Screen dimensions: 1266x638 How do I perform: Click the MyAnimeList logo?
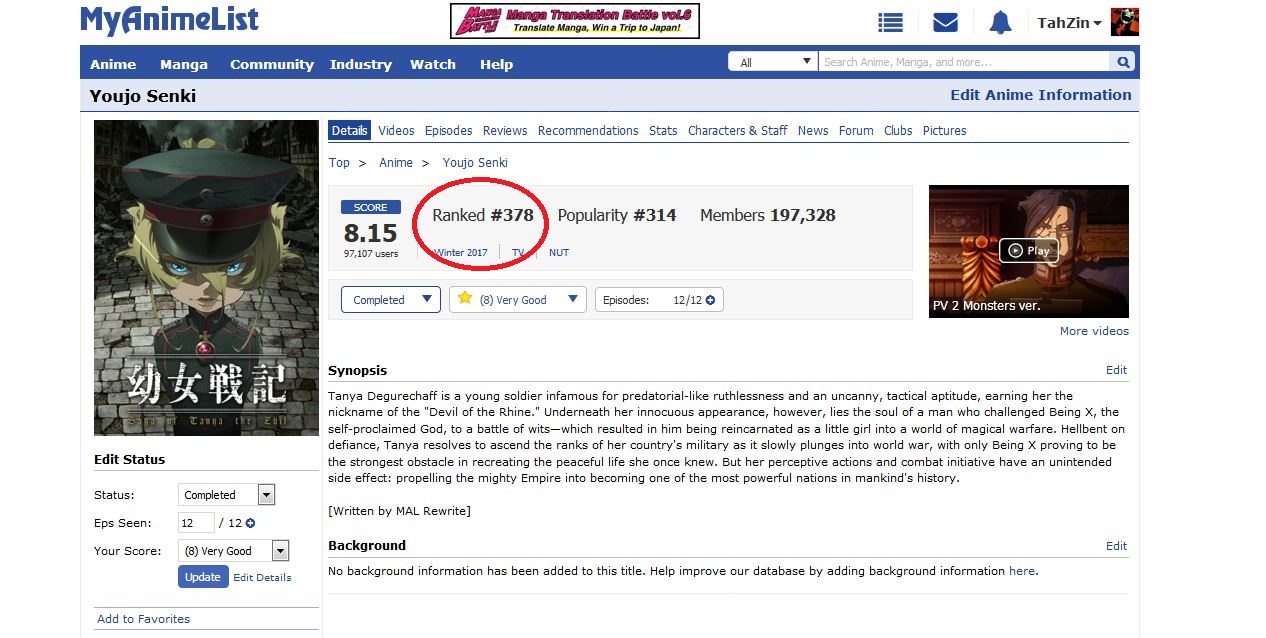tap(169, 20)
